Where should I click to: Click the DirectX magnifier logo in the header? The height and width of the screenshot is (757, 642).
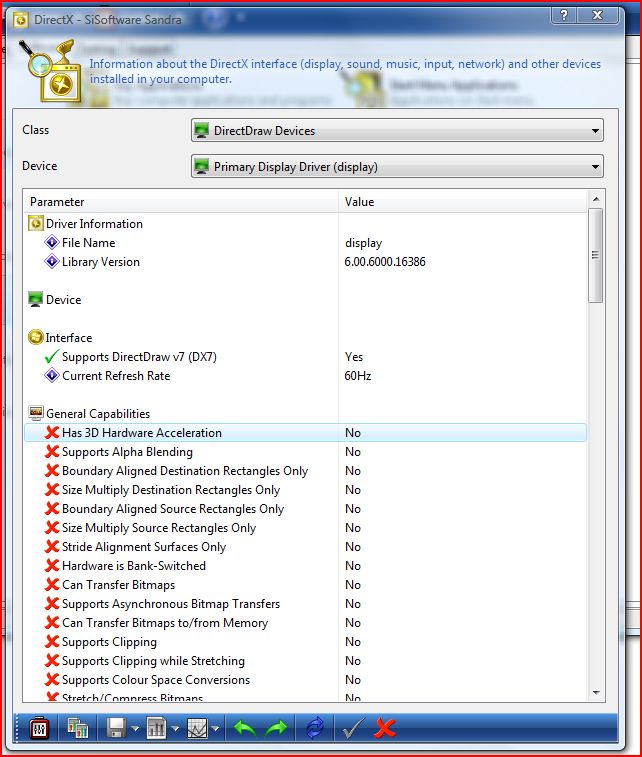50,71
